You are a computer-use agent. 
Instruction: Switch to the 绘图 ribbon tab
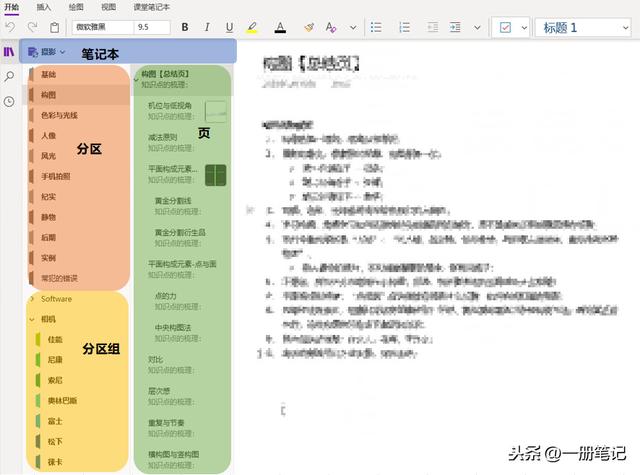tap(76, 7)
